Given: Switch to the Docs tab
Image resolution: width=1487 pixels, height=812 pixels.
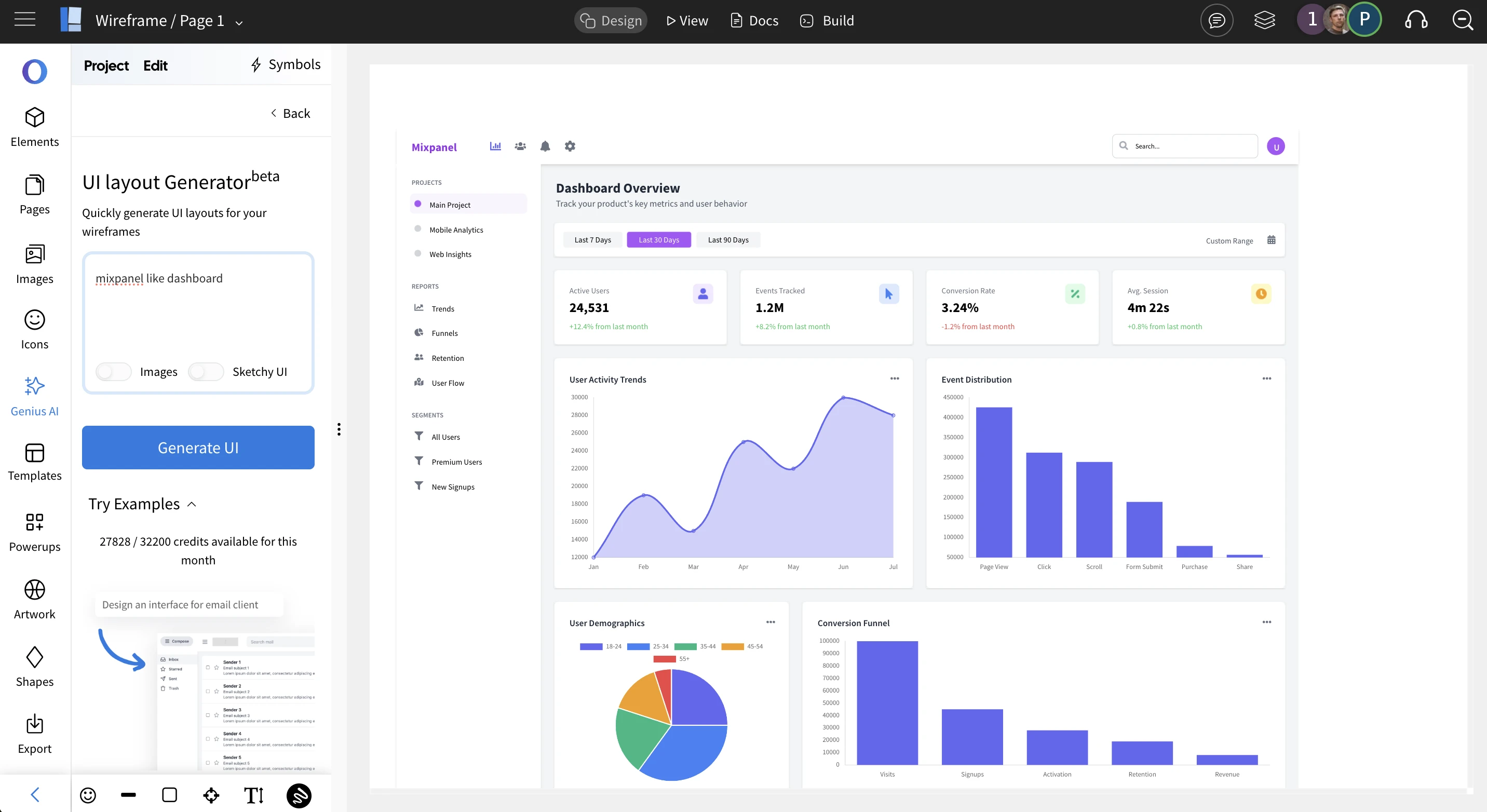Looking at the screenshot, I should click(754, 21).
